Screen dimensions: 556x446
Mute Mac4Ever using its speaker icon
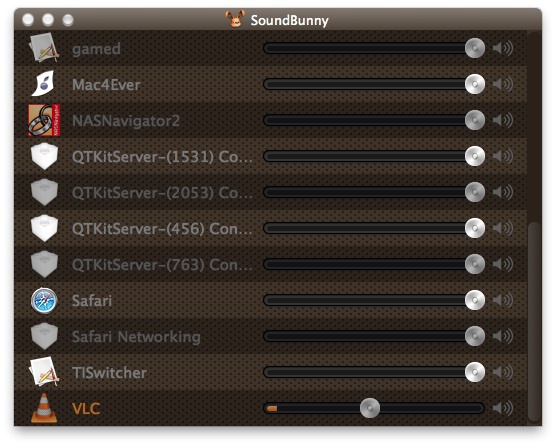tap(503, 84)
